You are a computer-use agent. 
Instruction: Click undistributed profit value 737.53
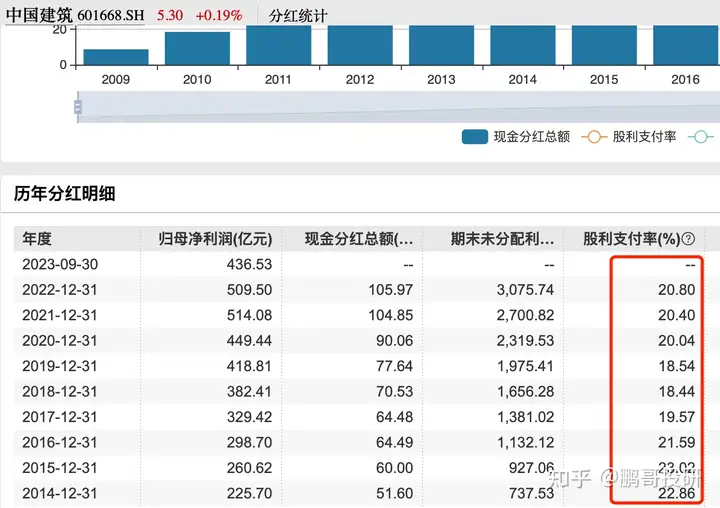pos(531,493)
